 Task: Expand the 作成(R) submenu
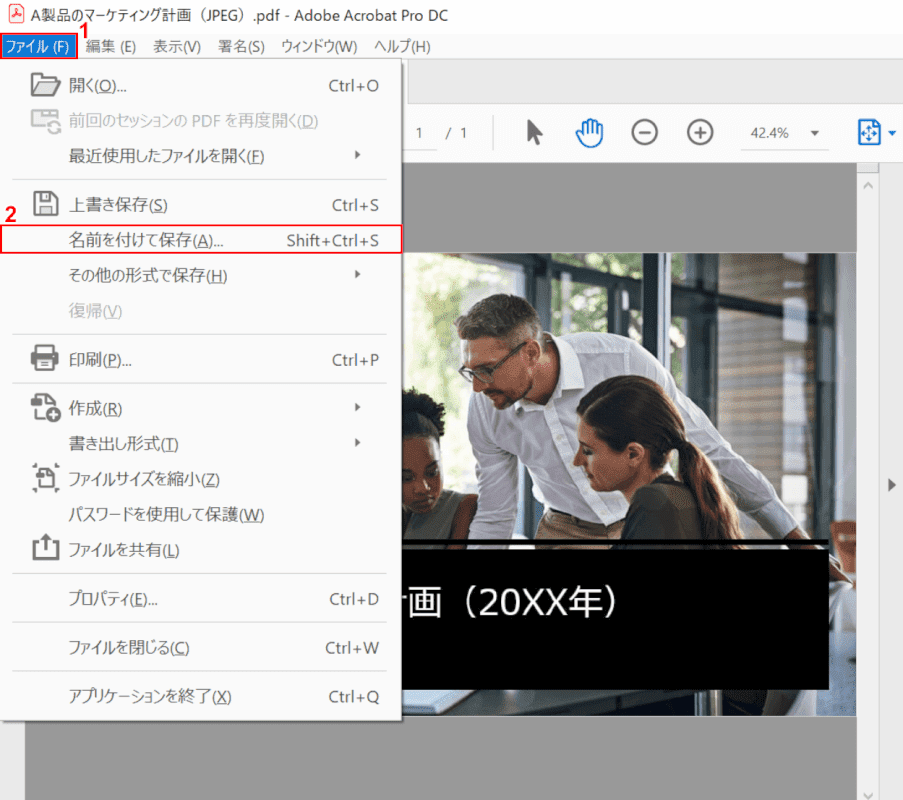(201, 408)
